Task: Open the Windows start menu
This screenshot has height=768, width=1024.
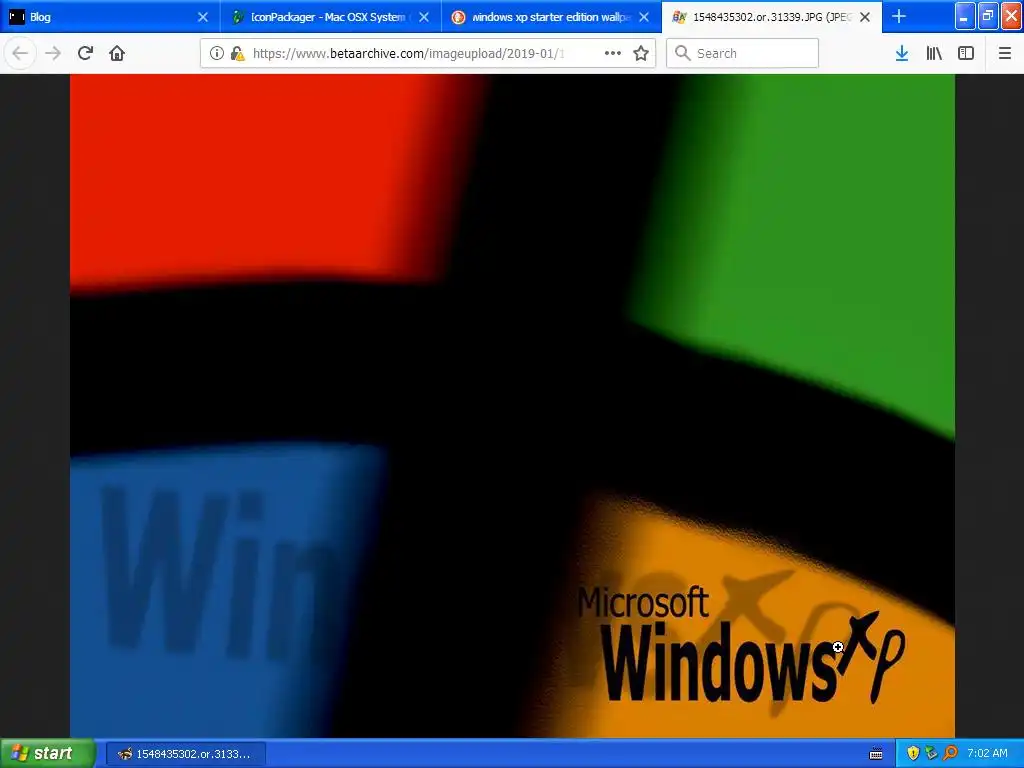Action: tap(47, 753)
